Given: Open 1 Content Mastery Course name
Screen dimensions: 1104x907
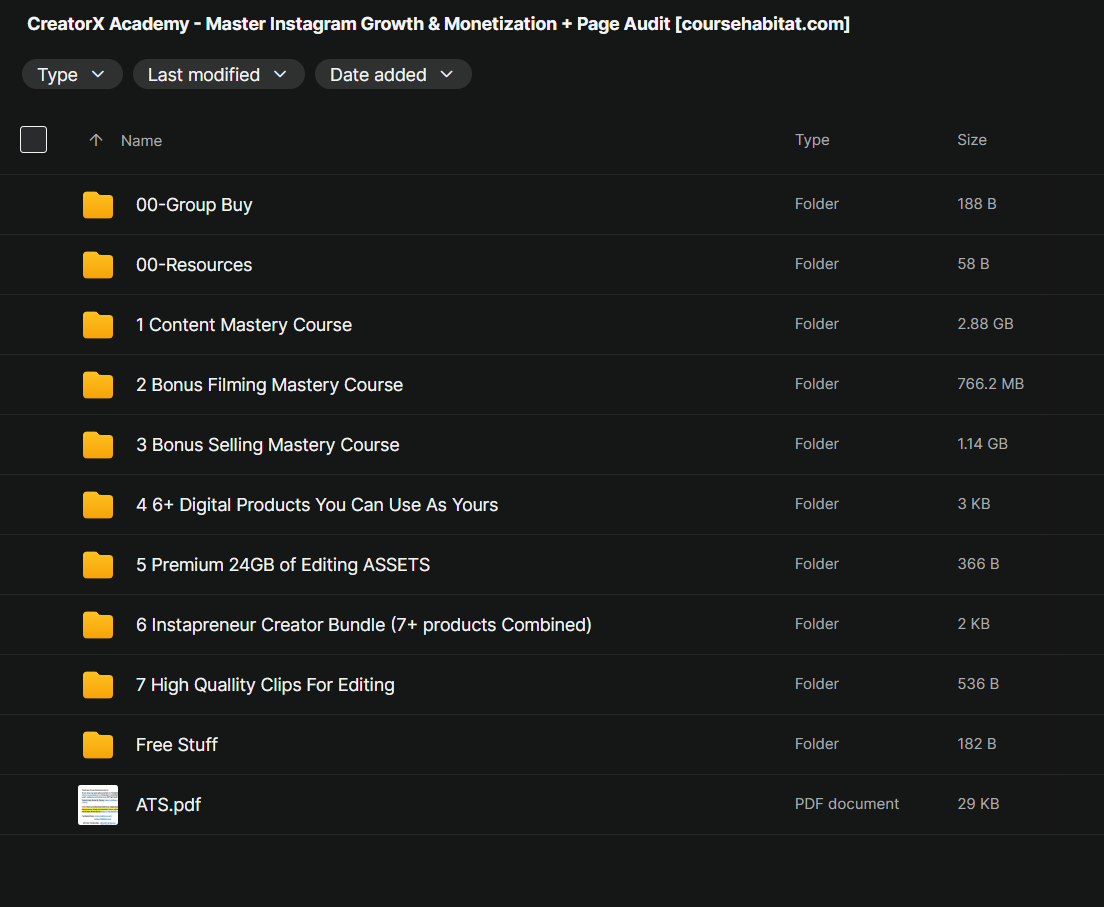Looking at the screenshot, I should click(x=244, y=325).
